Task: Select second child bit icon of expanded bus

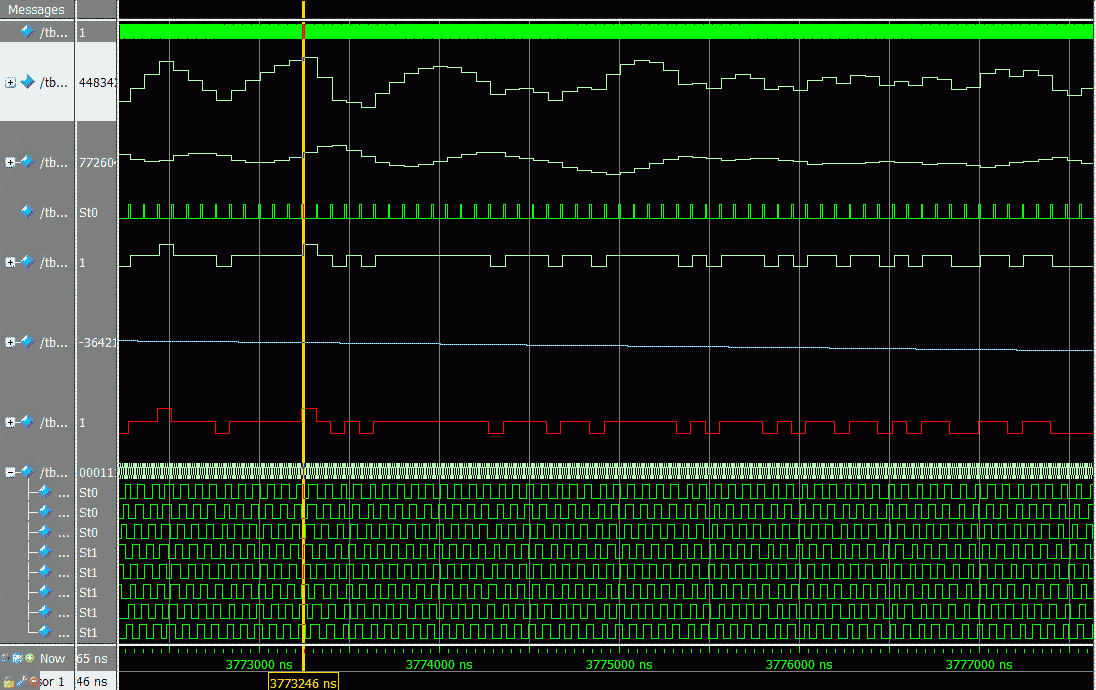Action: [45, 512]
